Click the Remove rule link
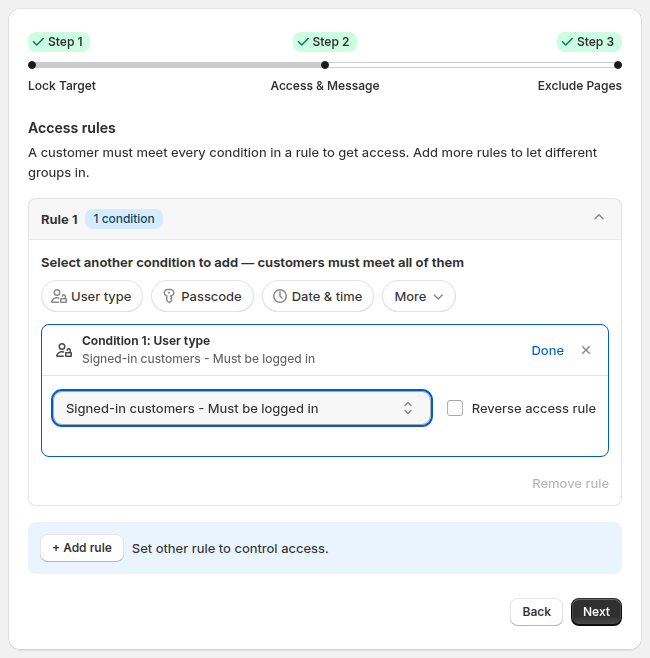The width and height of the screenshot is (650, 658). pyautogui.click(x=570, y=483)
